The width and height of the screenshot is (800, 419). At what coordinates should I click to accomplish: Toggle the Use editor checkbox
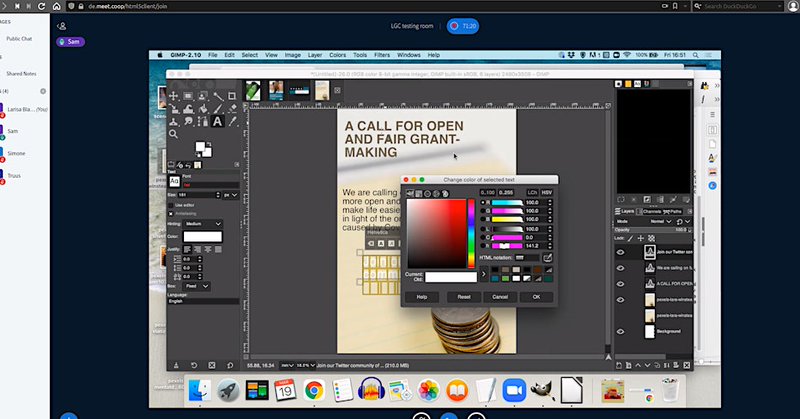coord(171,205)
